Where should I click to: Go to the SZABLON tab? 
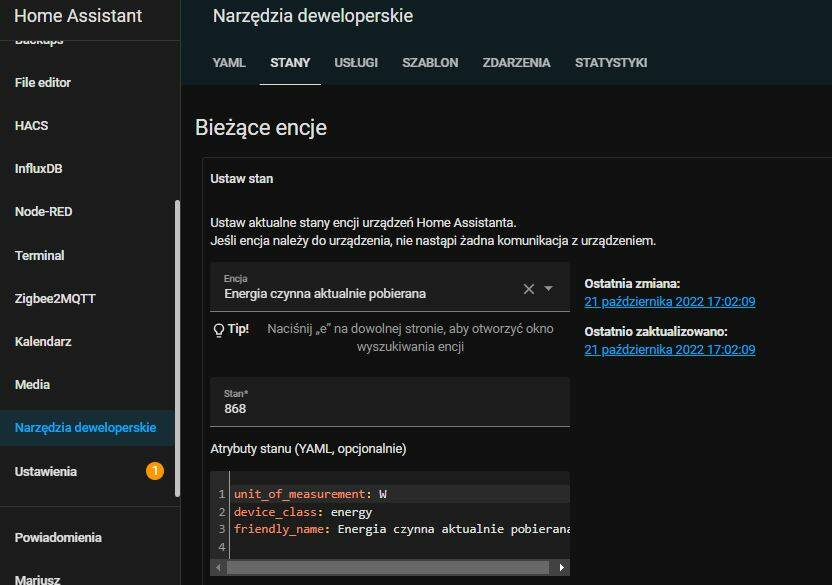(430, 63)
